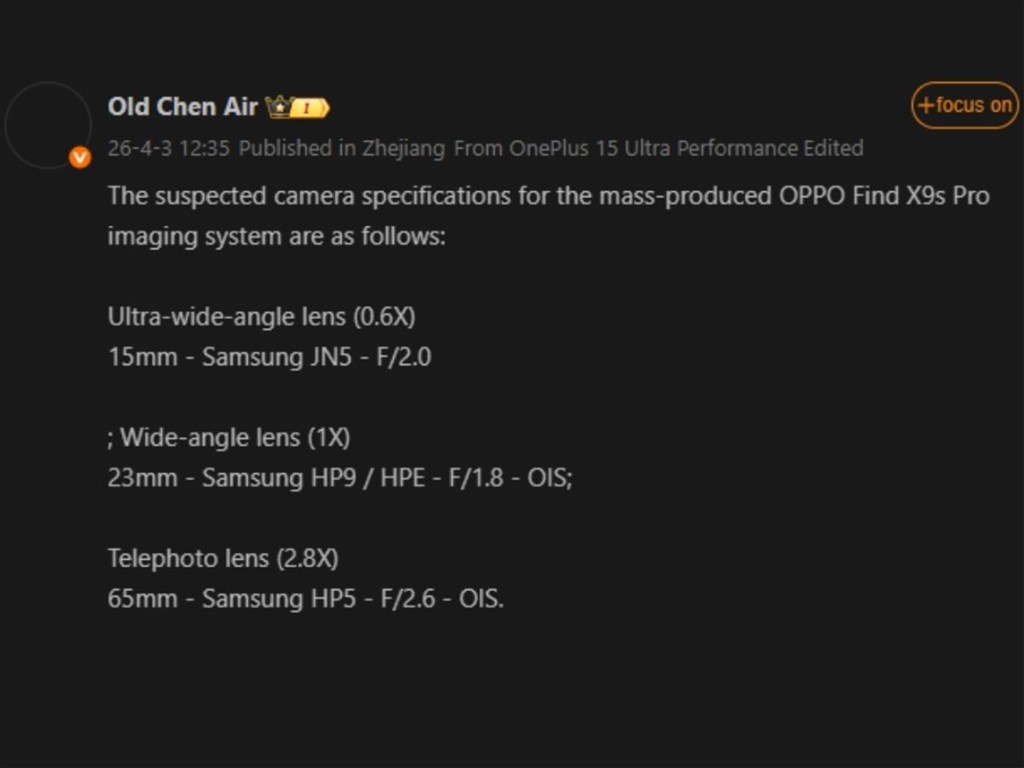
Task: Click the 'Edited' label in the post header
Action: pyautogui.click(x=837, y=148)
